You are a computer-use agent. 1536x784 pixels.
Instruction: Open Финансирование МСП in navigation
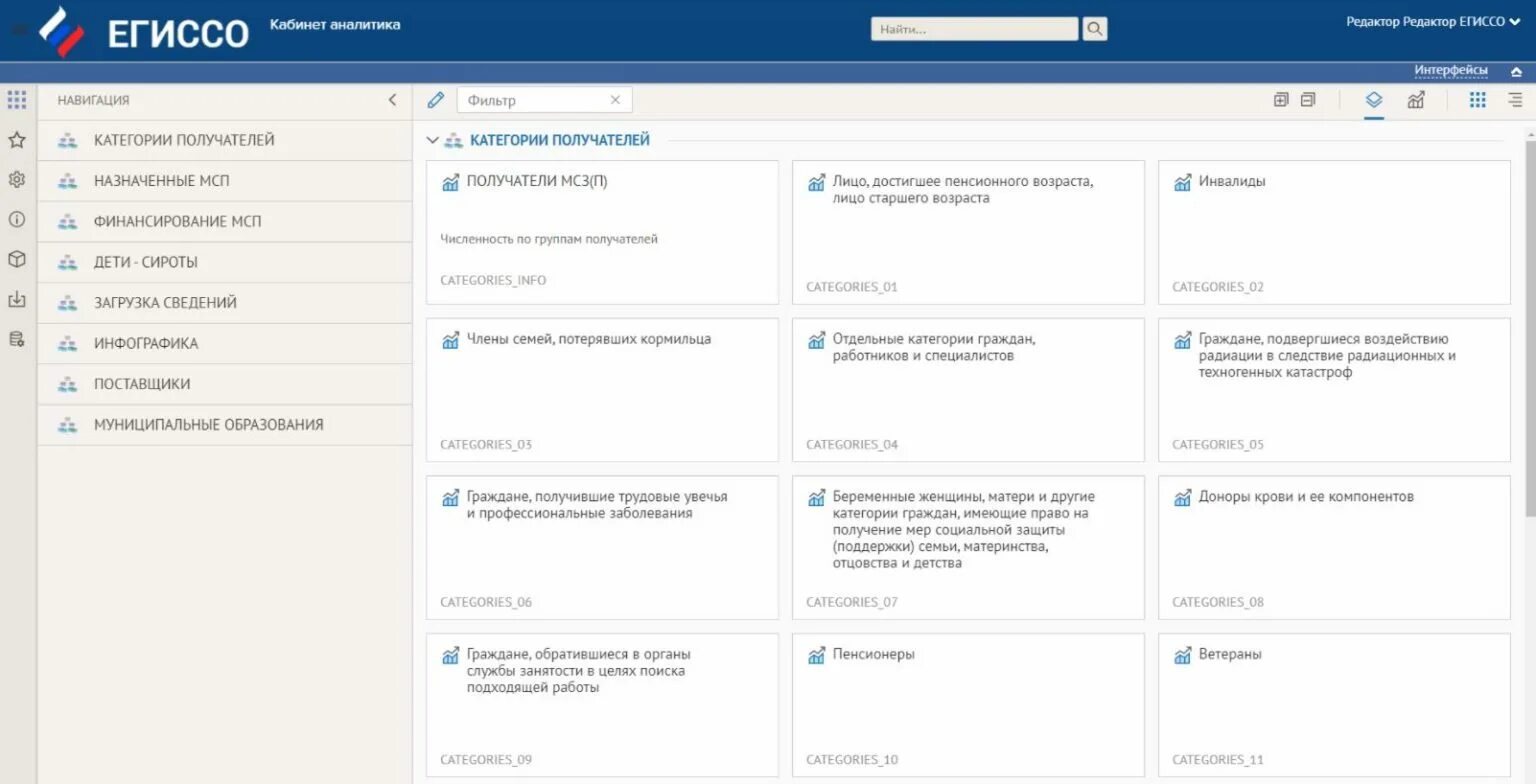225,221
